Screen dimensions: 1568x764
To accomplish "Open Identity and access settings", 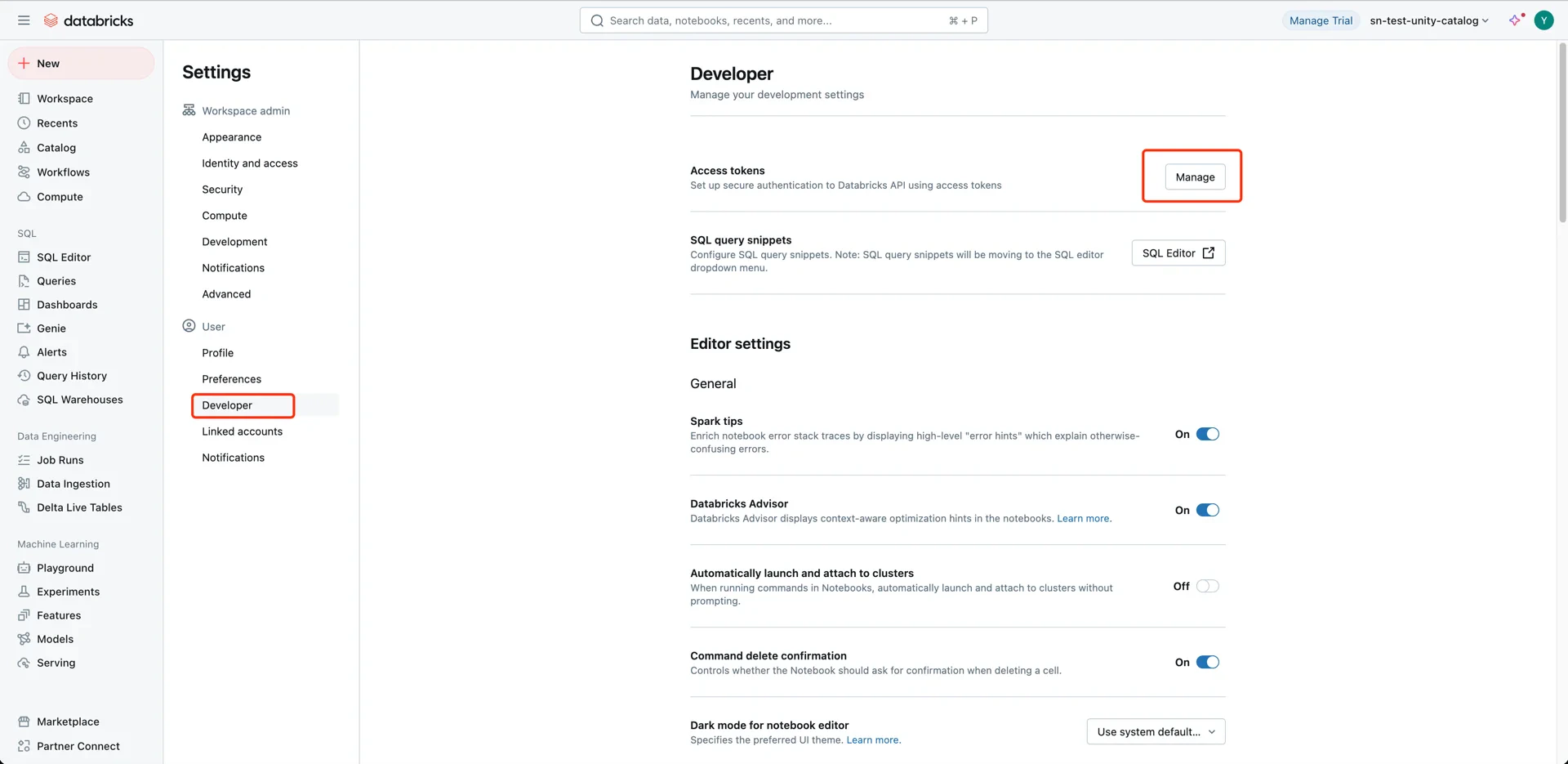I will pyautogui.click(x=250, y=163).
